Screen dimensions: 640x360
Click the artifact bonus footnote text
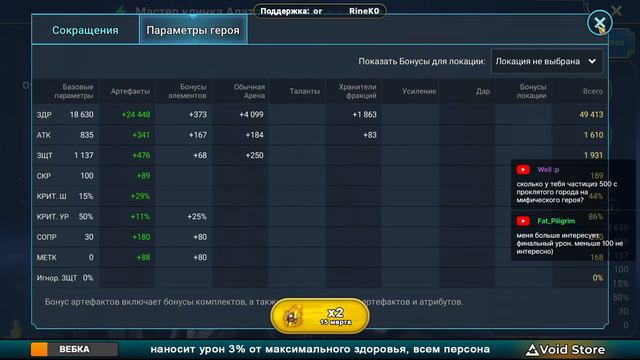click(x=254, y=302)
